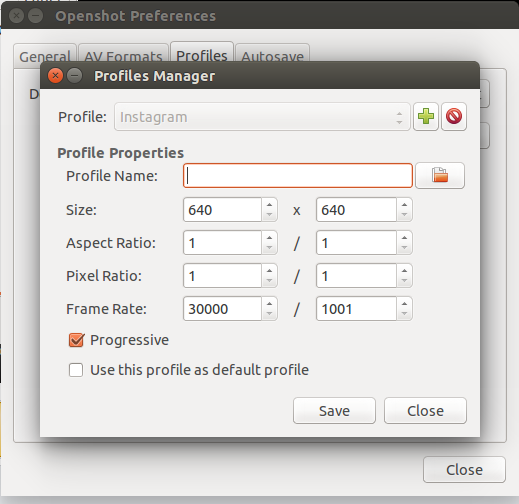519x504 pixels.
Task: Increase the Aspect Ratio denominator
Action: [x=404, y=238]
